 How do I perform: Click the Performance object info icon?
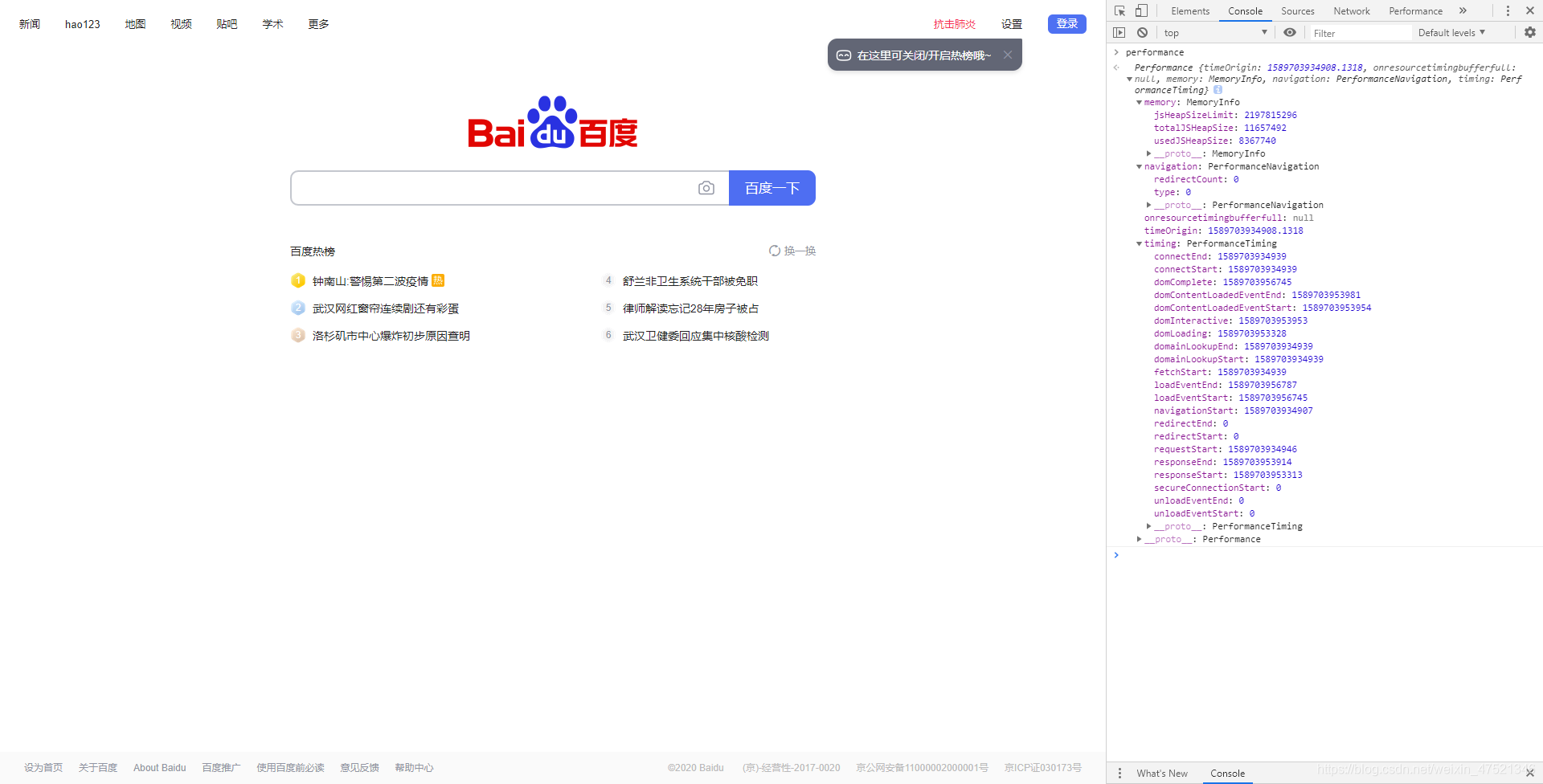pos(1218,90)
